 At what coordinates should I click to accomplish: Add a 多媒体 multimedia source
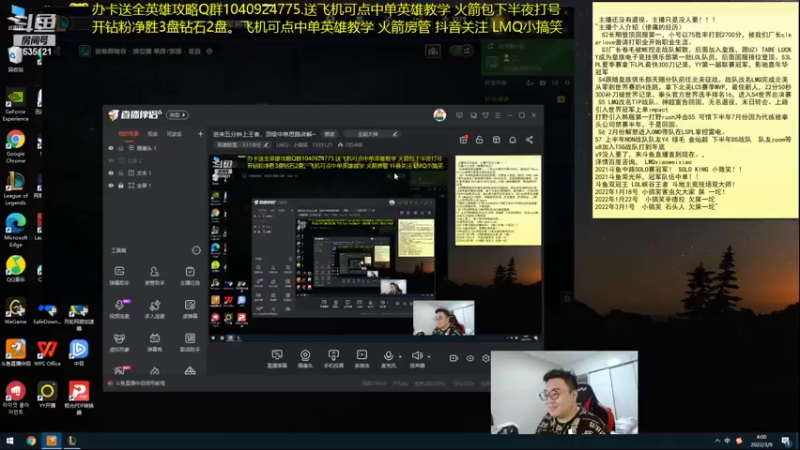coord(362,359)
